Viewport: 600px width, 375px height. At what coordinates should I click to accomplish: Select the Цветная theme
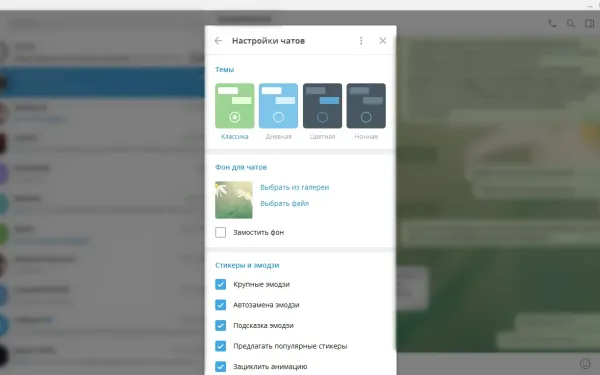(x=322, y=106)
